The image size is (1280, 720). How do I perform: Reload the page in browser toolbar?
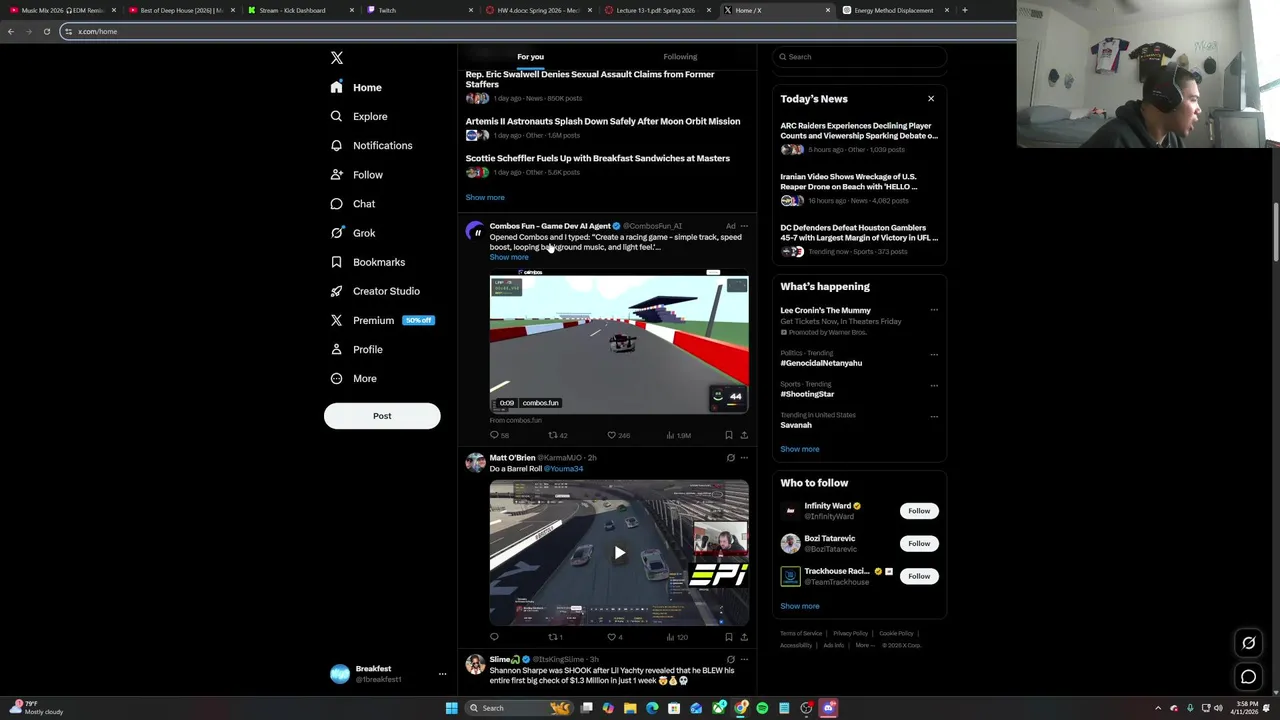[x=46, y=31]
